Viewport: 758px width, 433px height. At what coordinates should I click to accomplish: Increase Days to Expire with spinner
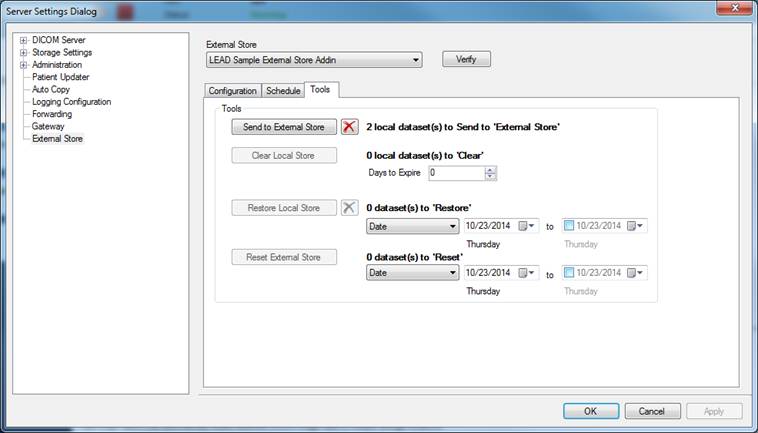click(490, 170)
